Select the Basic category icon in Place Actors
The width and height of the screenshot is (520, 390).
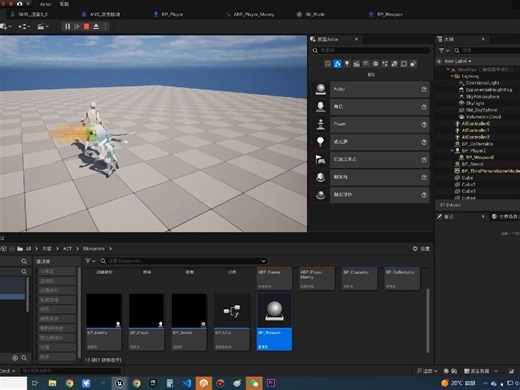pos(337,64)
